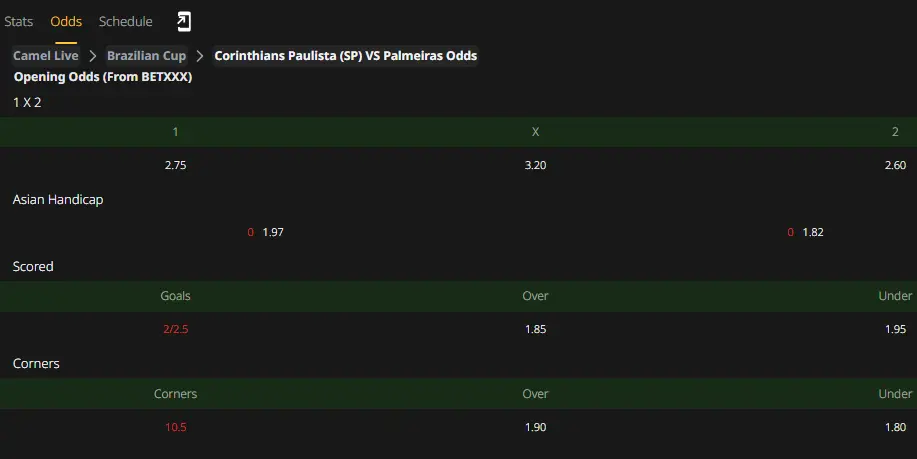Select away win odds 2.60
This screenshot has height=459, width=917.
[x=895, y=165]
